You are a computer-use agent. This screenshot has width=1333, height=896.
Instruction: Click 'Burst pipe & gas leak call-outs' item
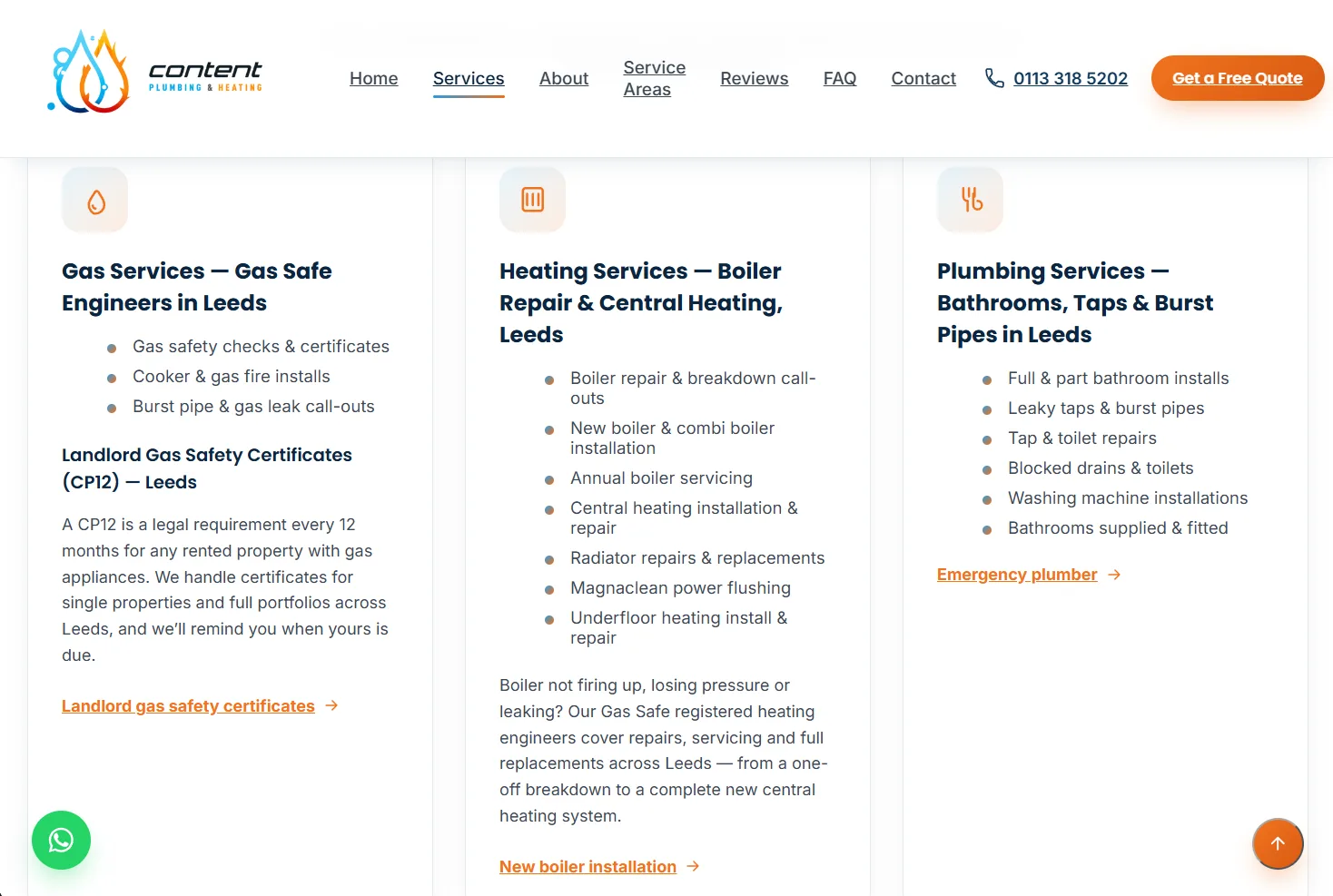coord(253,407)
